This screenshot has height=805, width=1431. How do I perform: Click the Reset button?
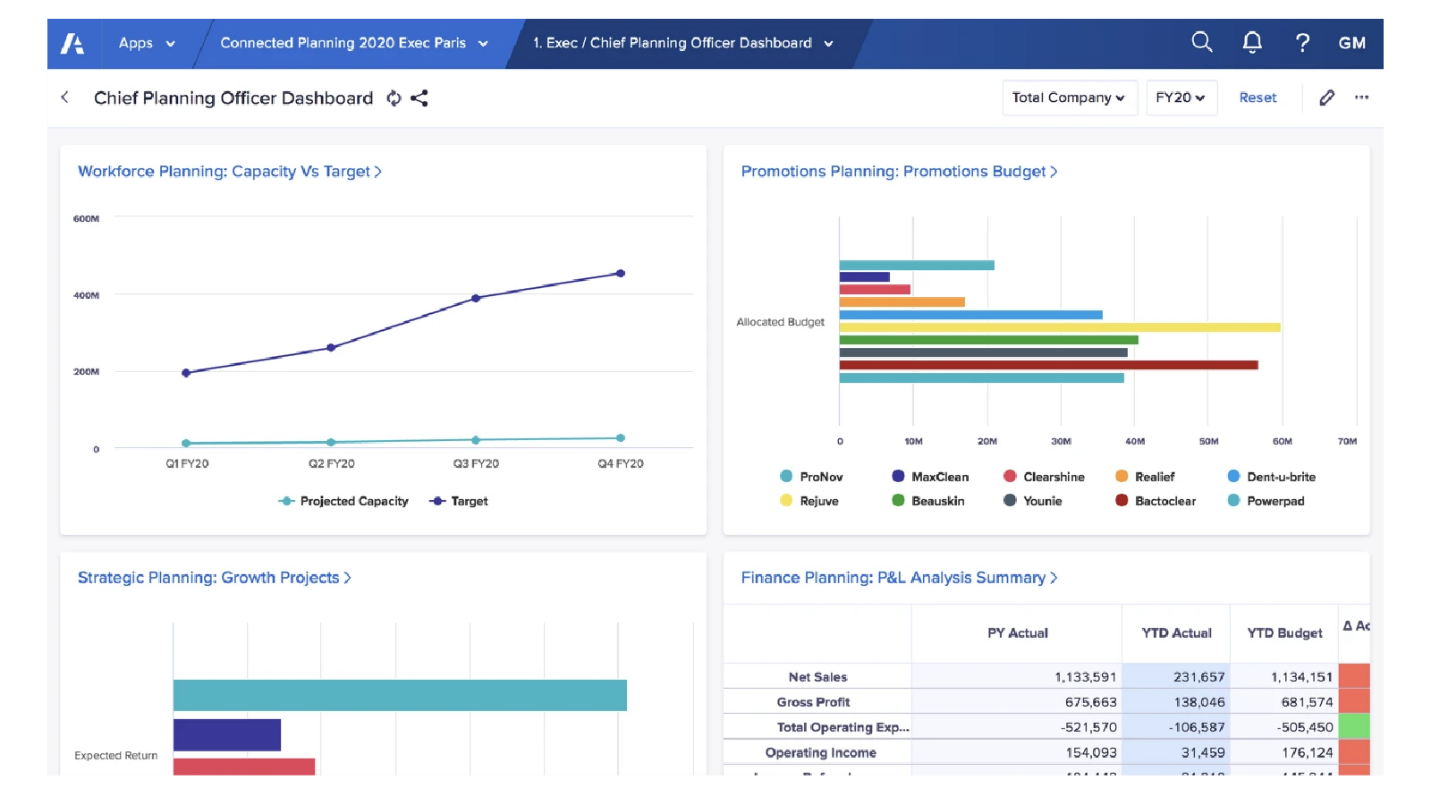1257,97
